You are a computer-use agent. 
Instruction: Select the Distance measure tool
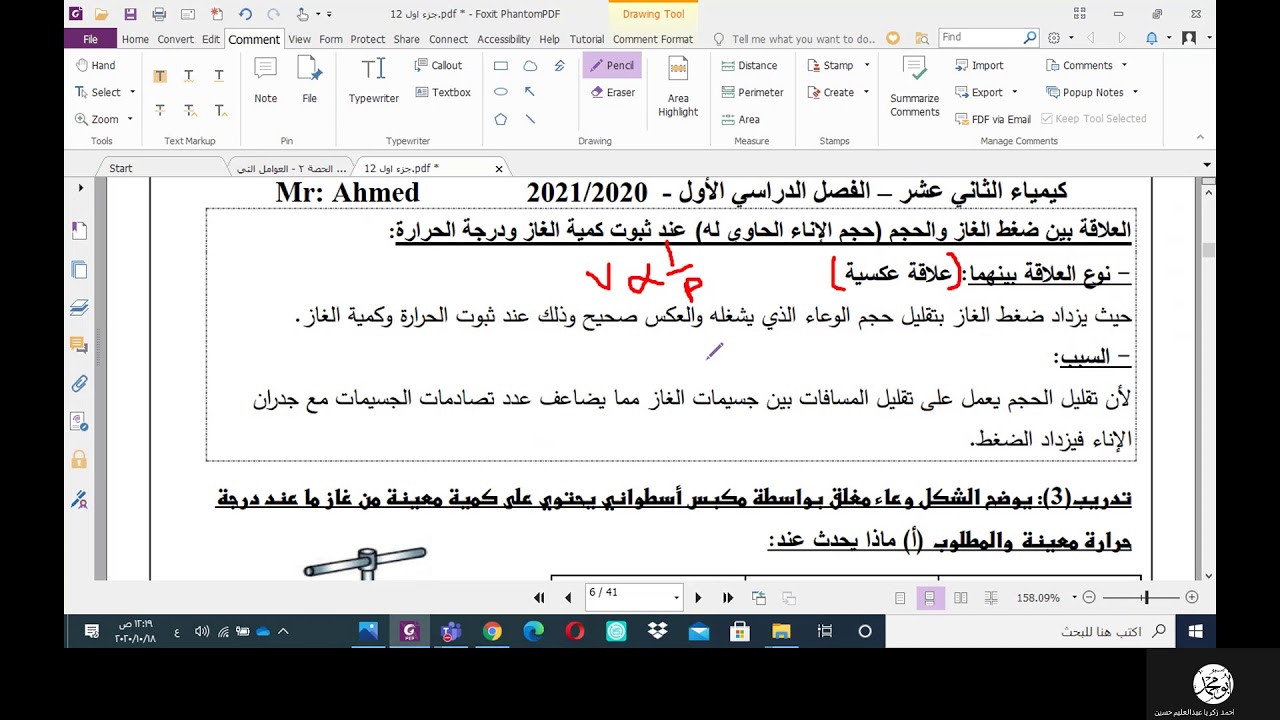(x=749, y=65)
